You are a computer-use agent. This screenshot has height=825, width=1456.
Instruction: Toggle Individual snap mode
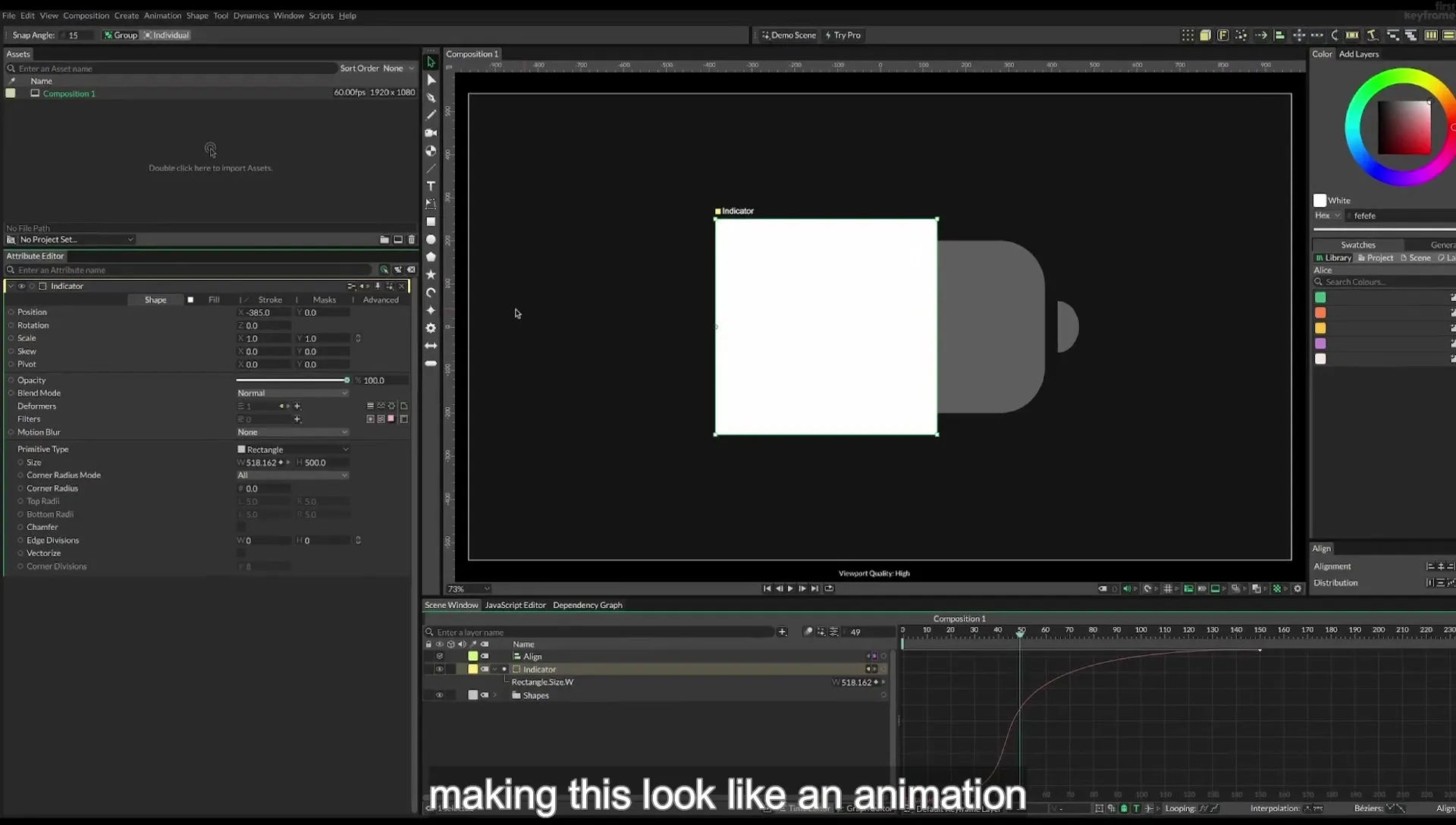pyautogui.click(x=167, y=35)
